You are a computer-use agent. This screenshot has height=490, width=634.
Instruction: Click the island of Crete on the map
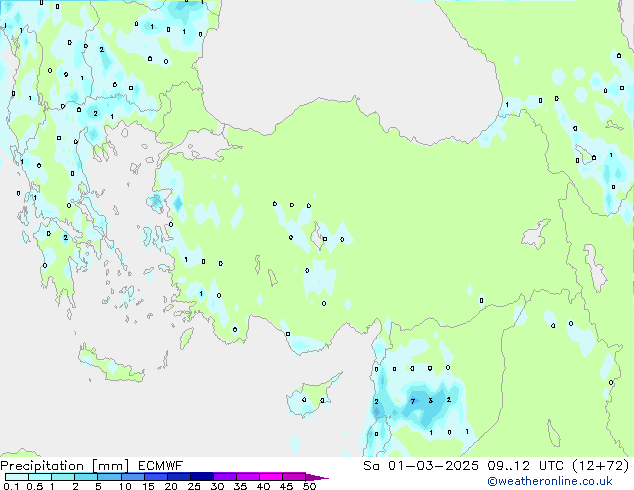pyautogui.click(x=110, y=365)
